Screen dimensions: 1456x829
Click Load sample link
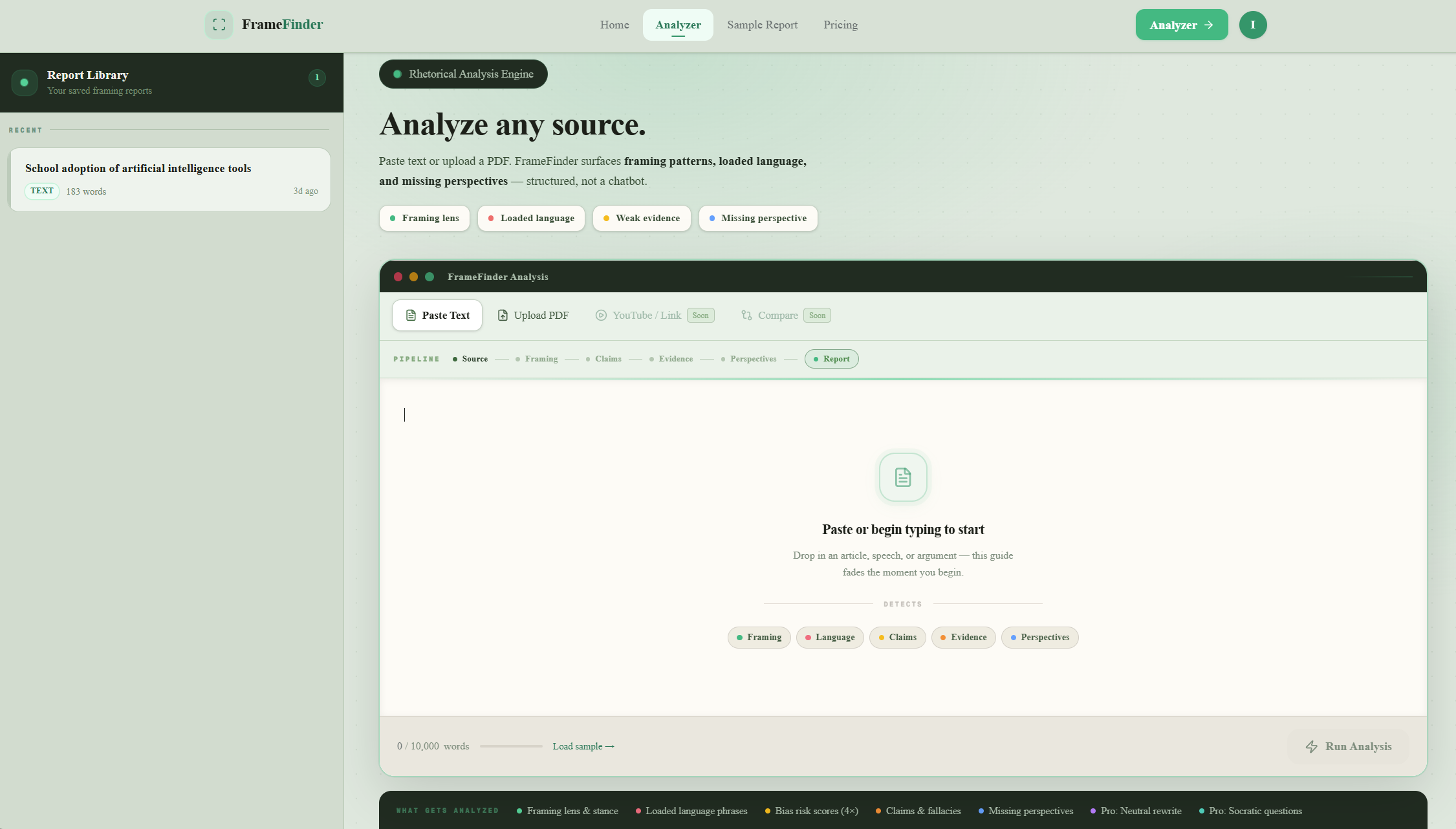tap(583, 746)
